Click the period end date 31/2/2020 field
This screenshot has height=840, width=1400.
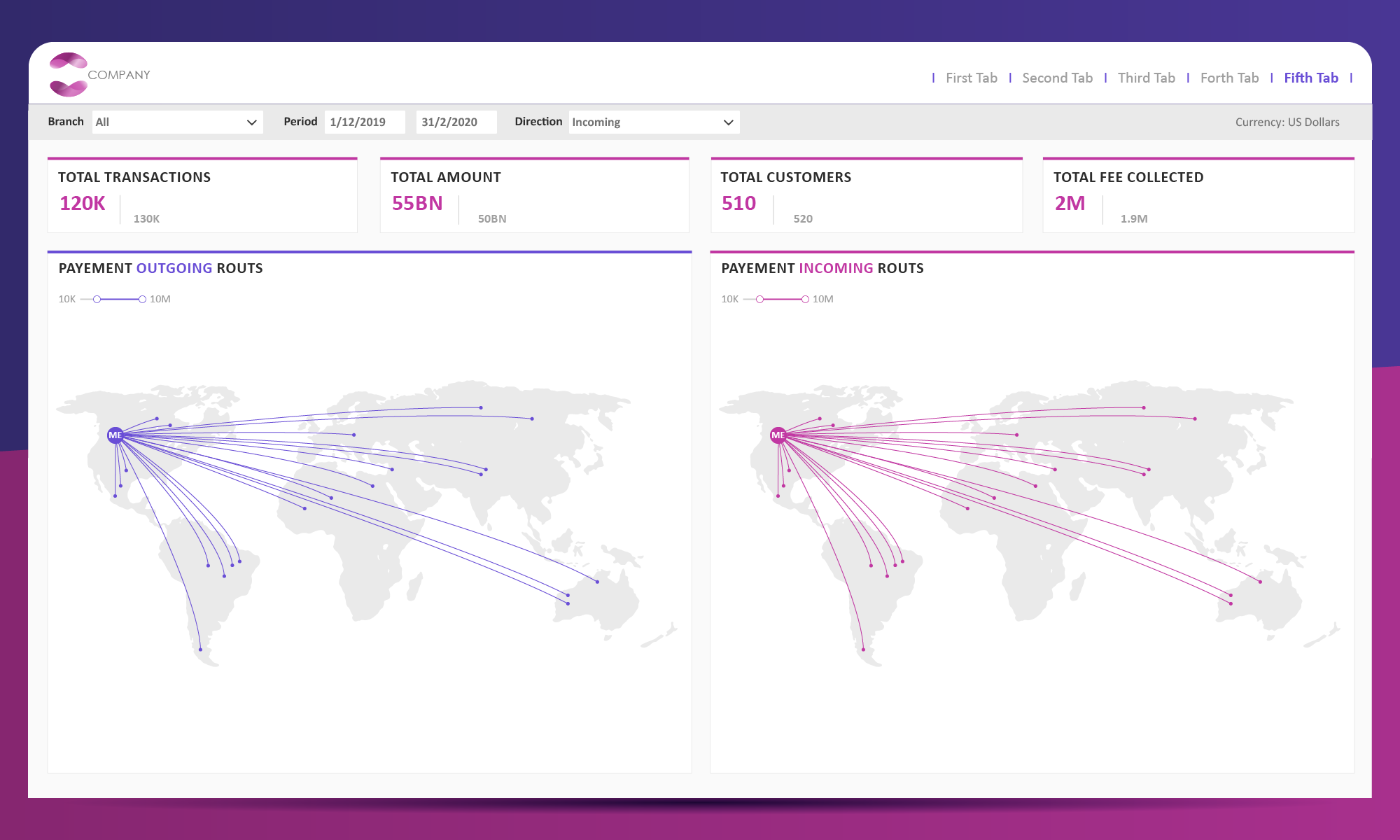point(455,122)
